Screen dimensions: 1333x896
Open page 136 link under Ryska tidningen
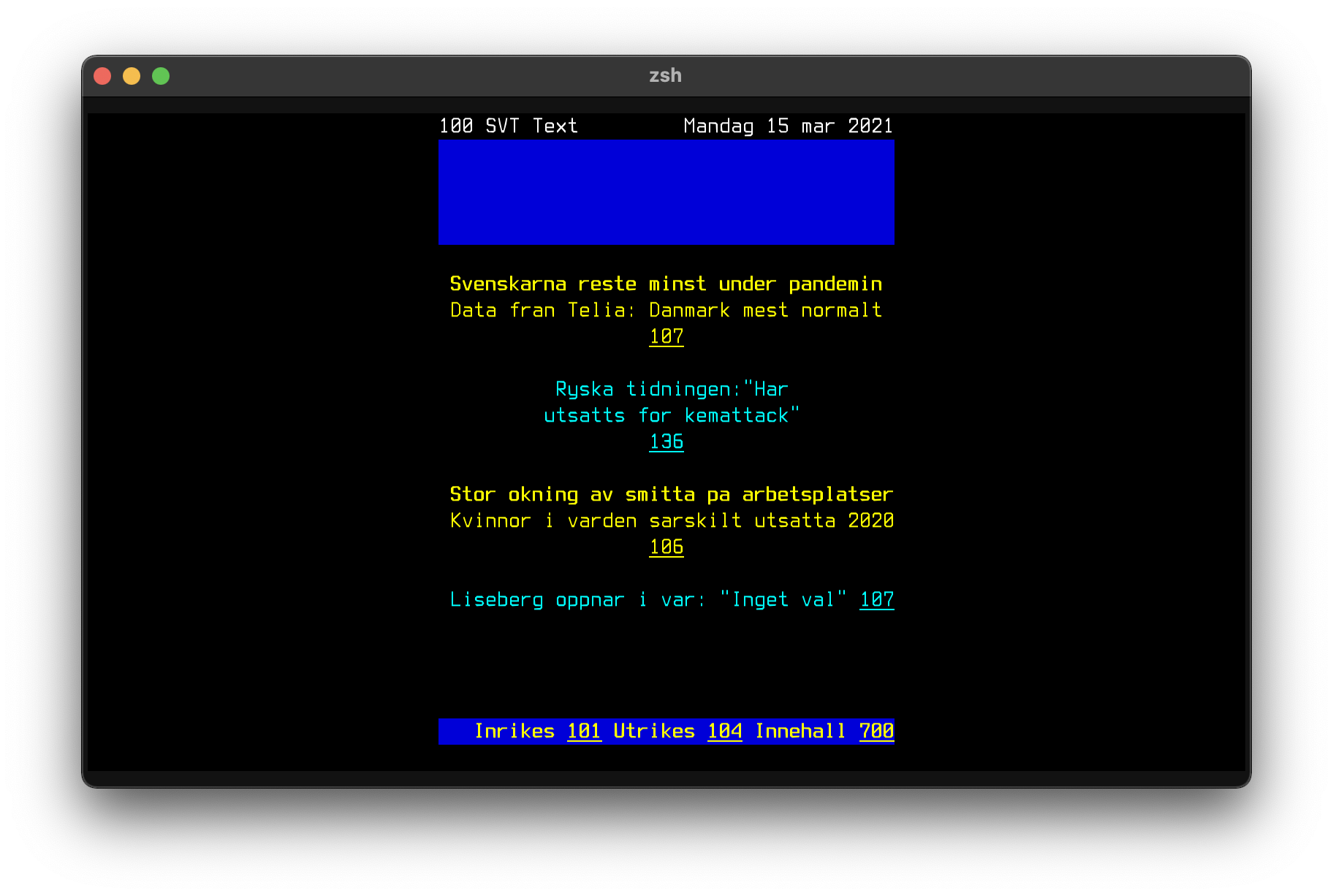coord(666,442)
